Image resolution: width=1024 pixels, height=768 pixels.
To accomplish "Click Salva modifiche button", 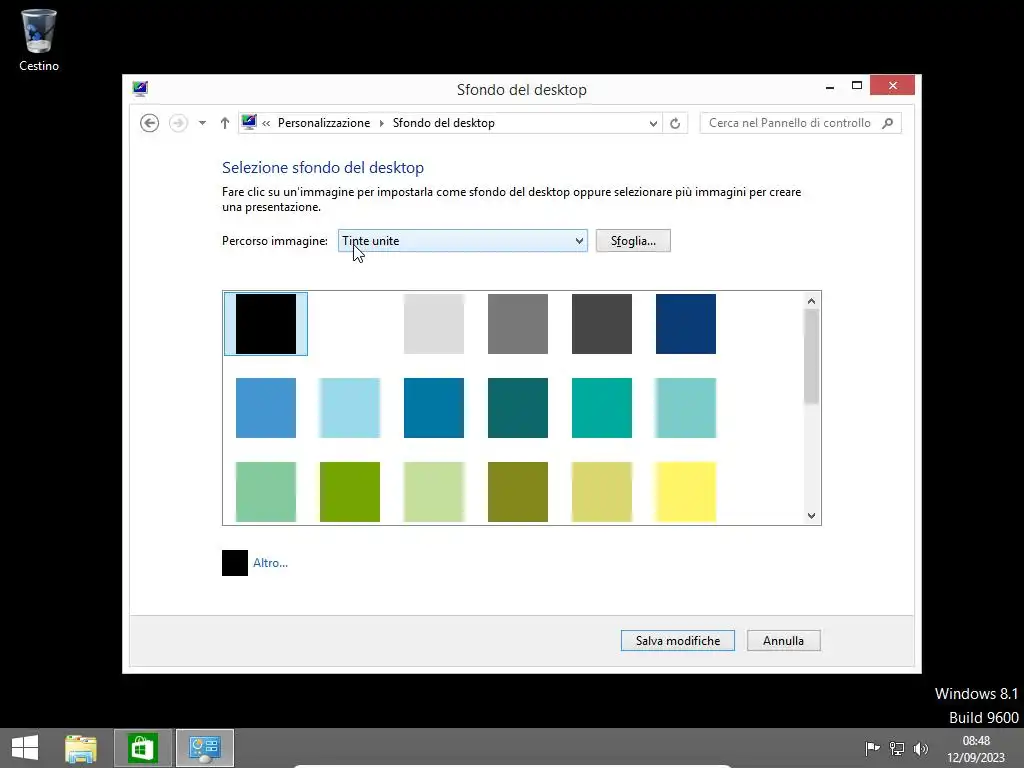I will [x=677, y=641].
